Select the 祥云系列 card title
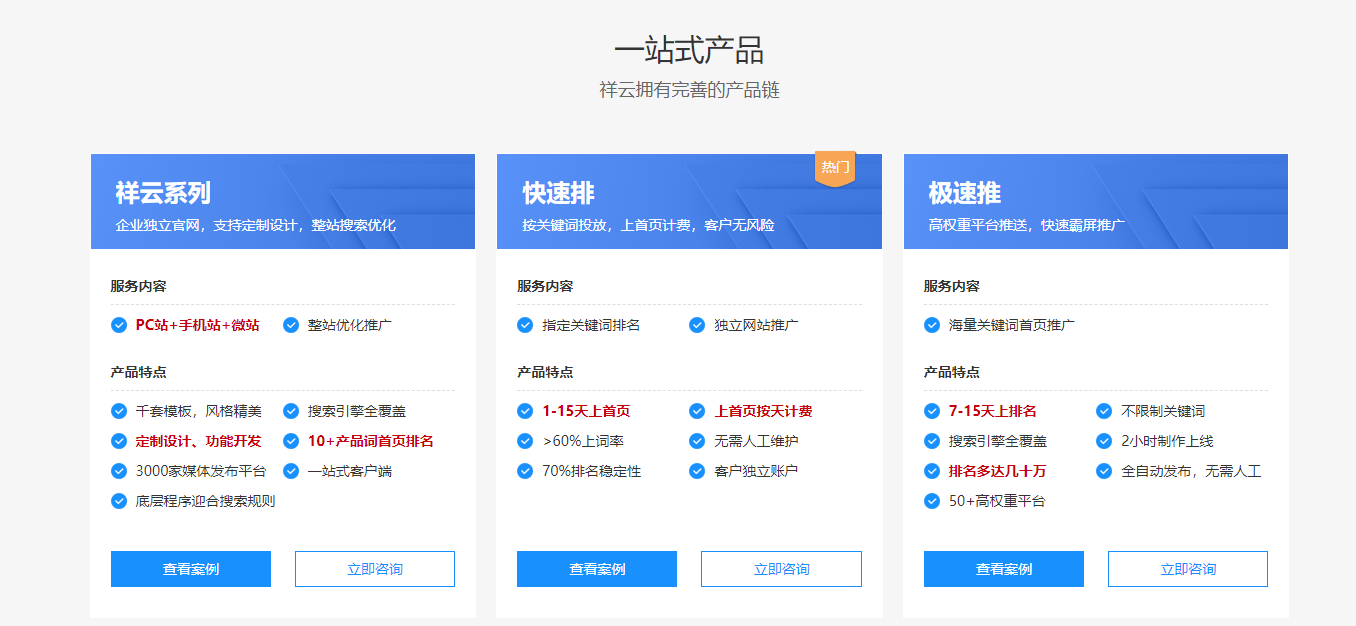The width and height of the screenshot is (1356, 626). pos(163,193)
